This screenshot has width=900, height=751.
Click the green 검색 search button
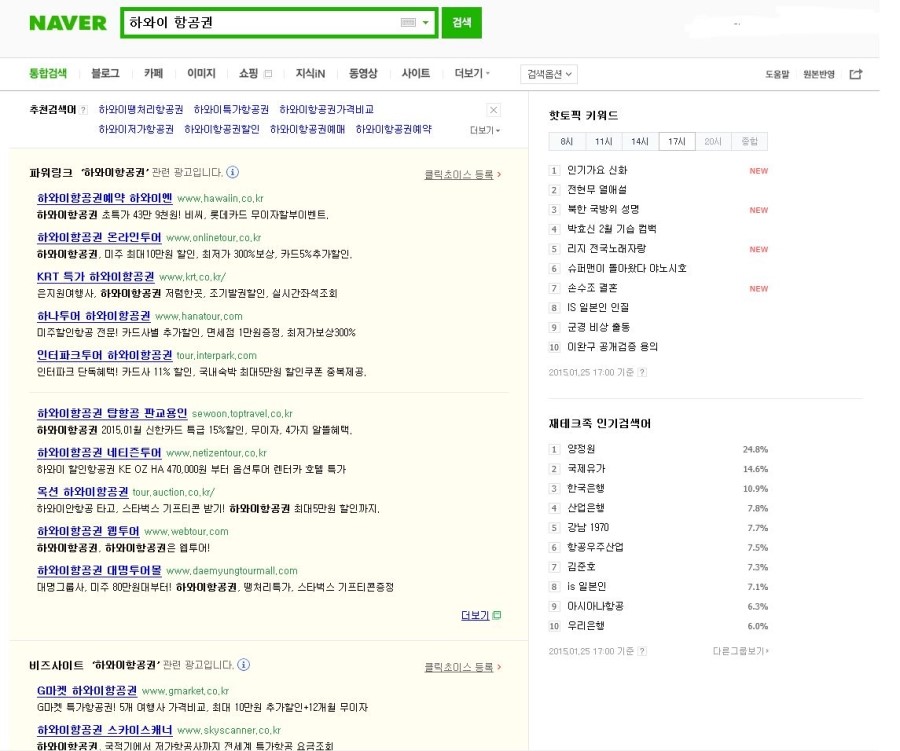click(x=461, y=22)
